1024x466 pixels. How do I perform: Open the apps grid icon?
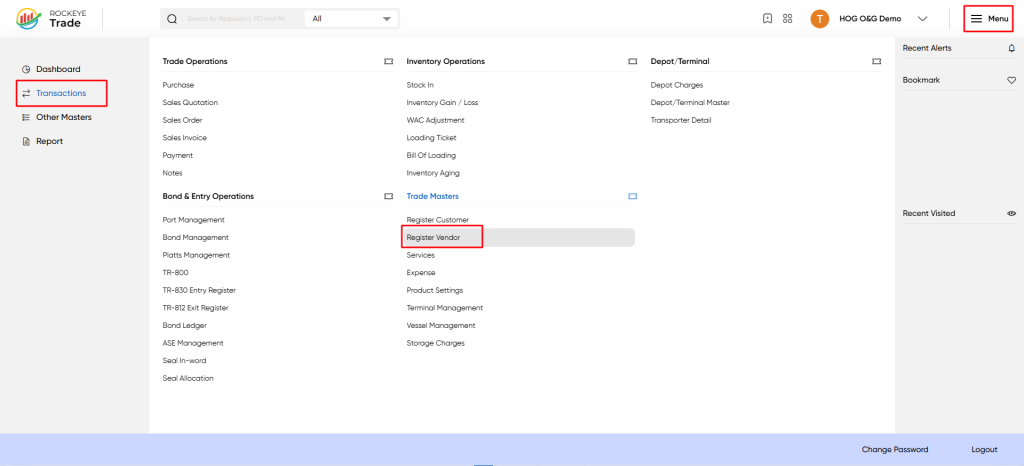point(787,19)
